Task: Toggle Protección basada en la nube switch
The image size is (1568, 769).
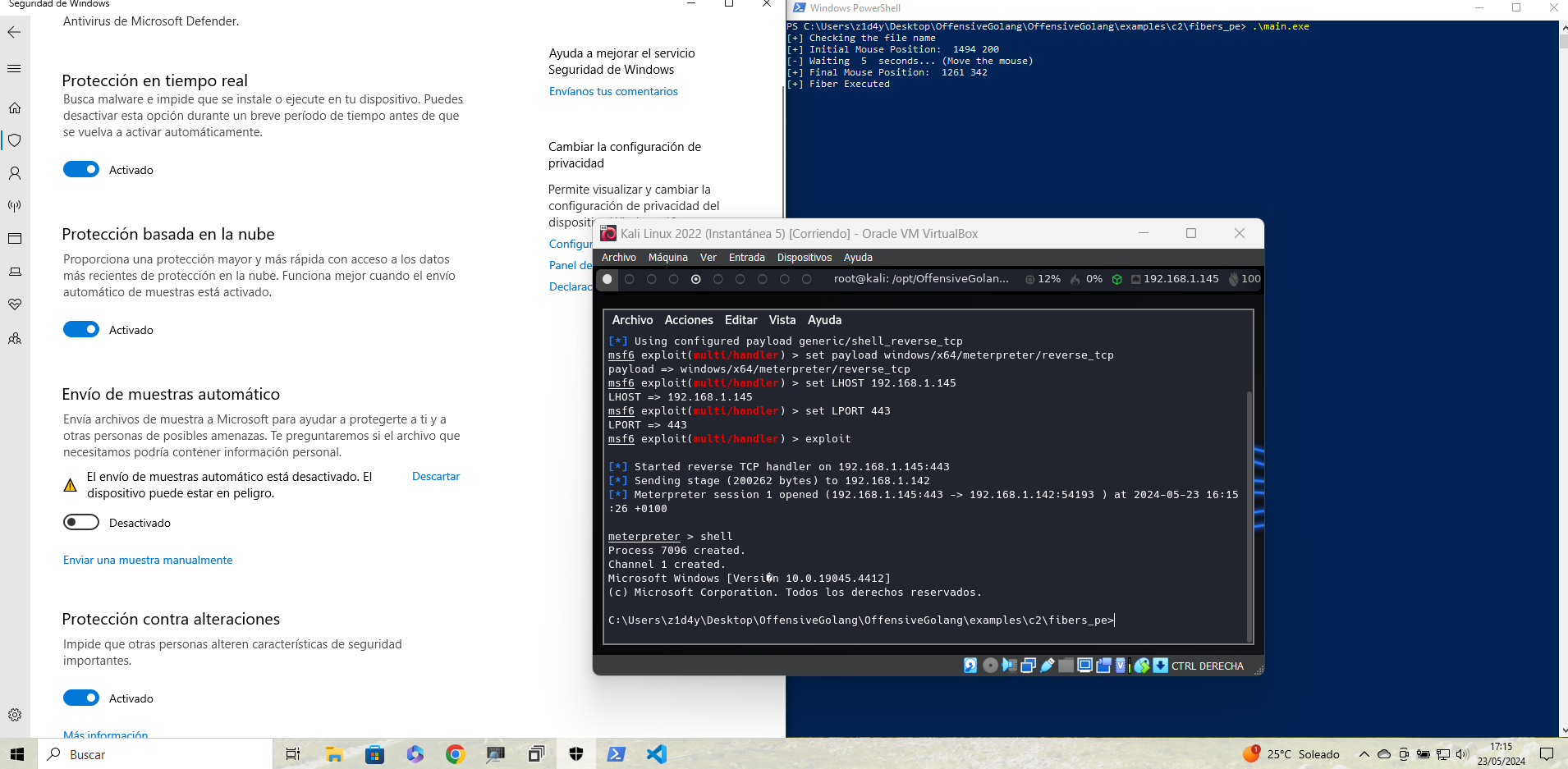Action: 81,329
